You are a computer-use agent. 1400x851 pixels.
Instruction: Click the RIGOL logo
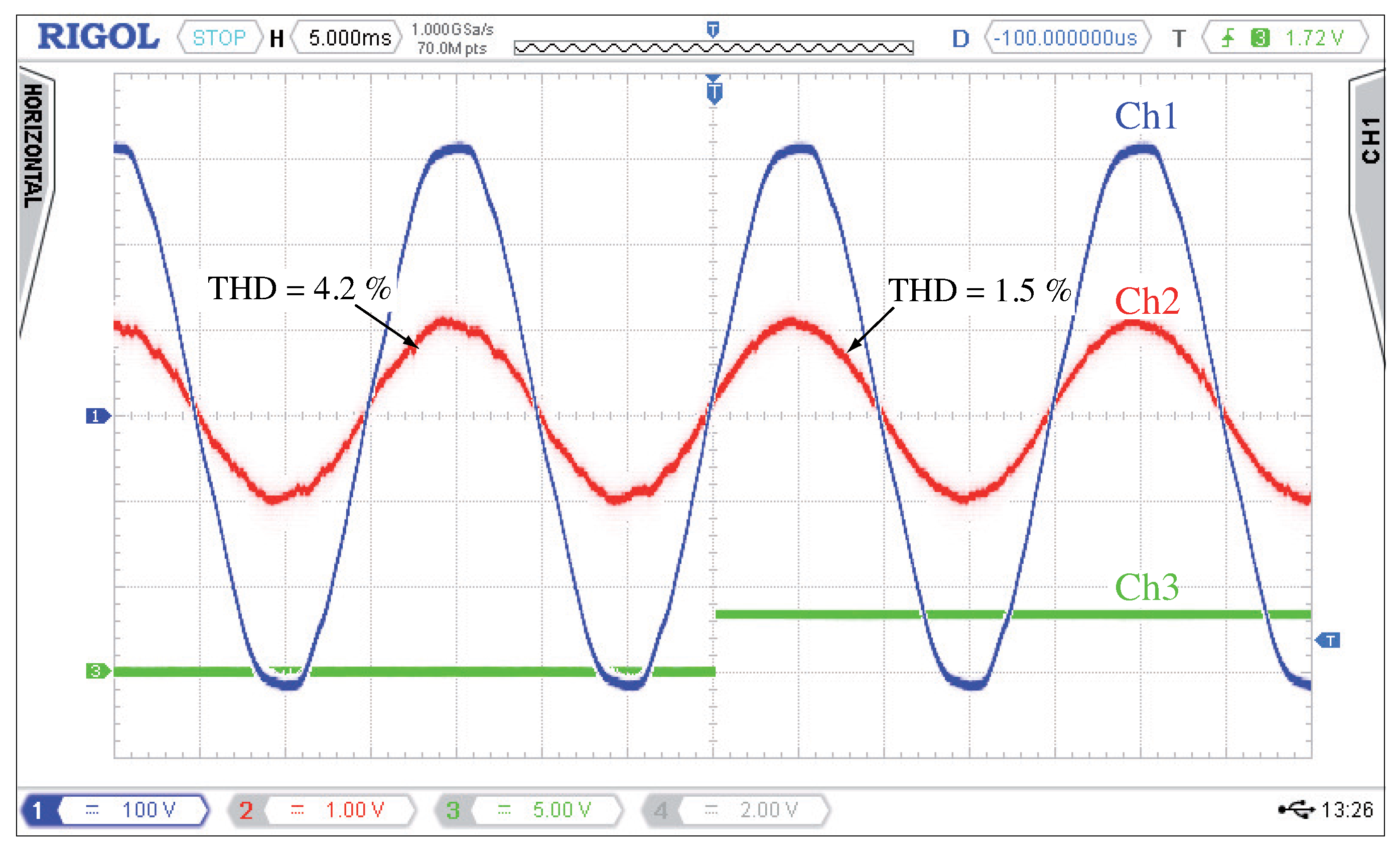pyautogui.click(x=98, y=37)
